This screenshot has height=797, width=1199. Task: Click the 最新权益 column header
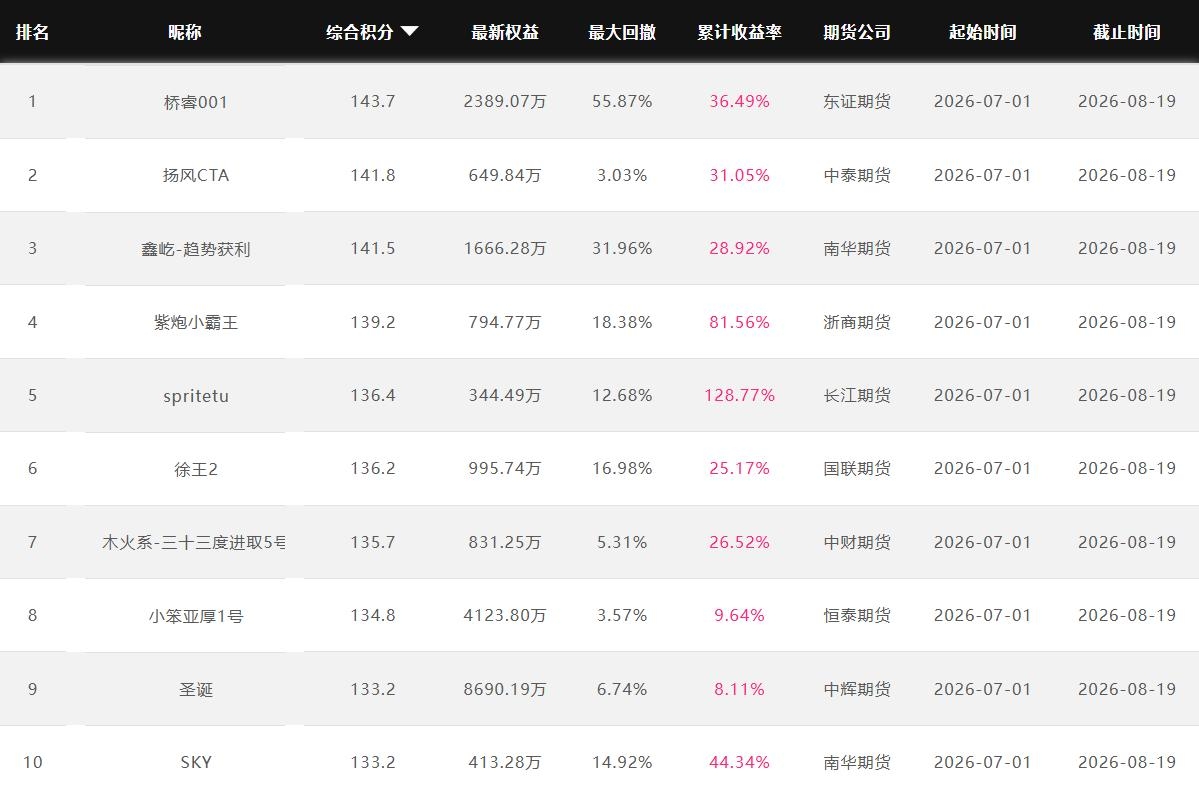(505, 32)
